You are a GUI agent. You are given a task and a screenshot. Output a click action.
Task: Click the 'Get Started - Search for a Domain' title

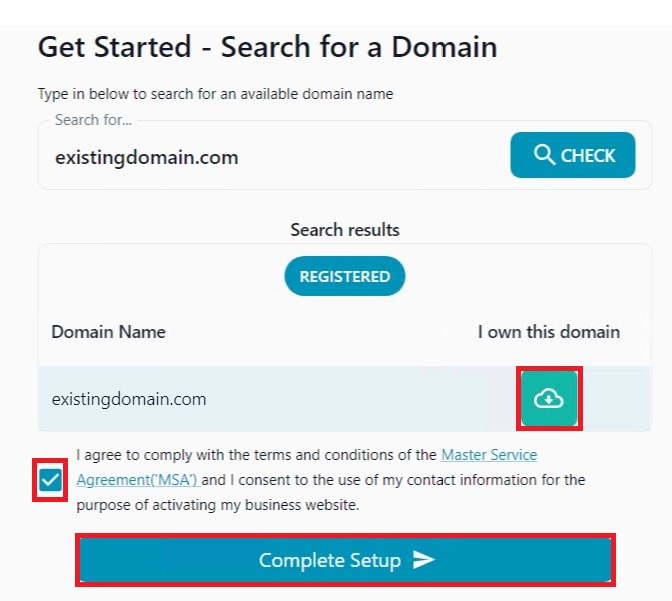click(x=267, y=47)
